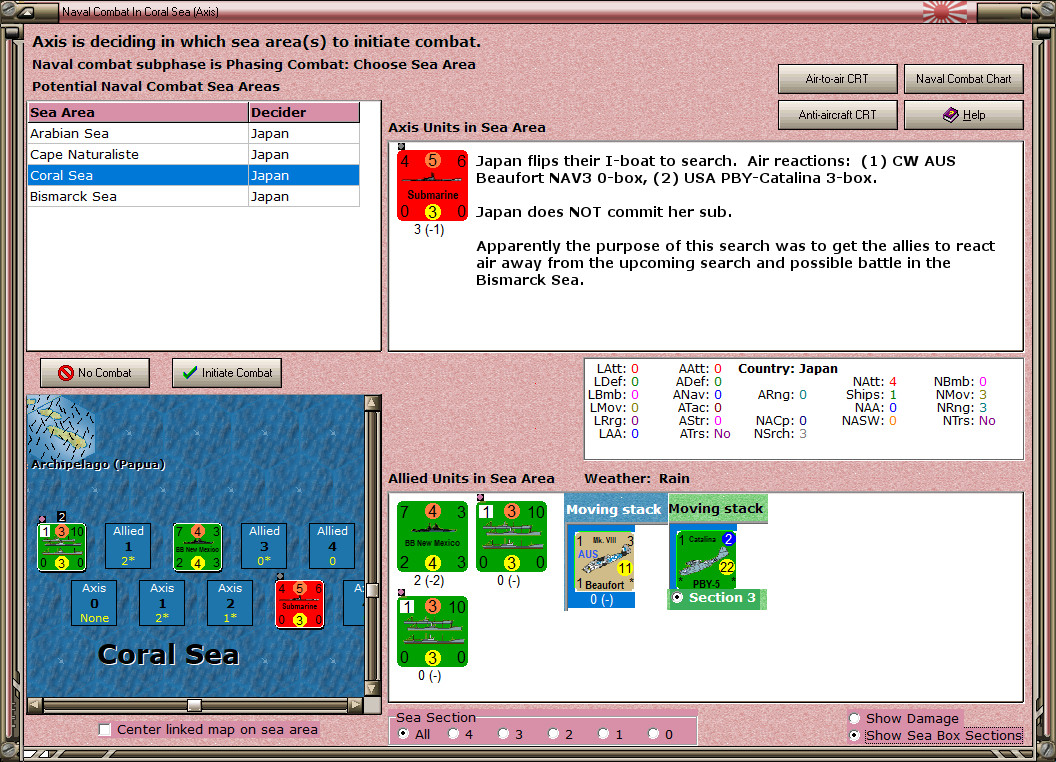Click the Weather: Rain label
The image size is (1056, 762).
point(636,478)
